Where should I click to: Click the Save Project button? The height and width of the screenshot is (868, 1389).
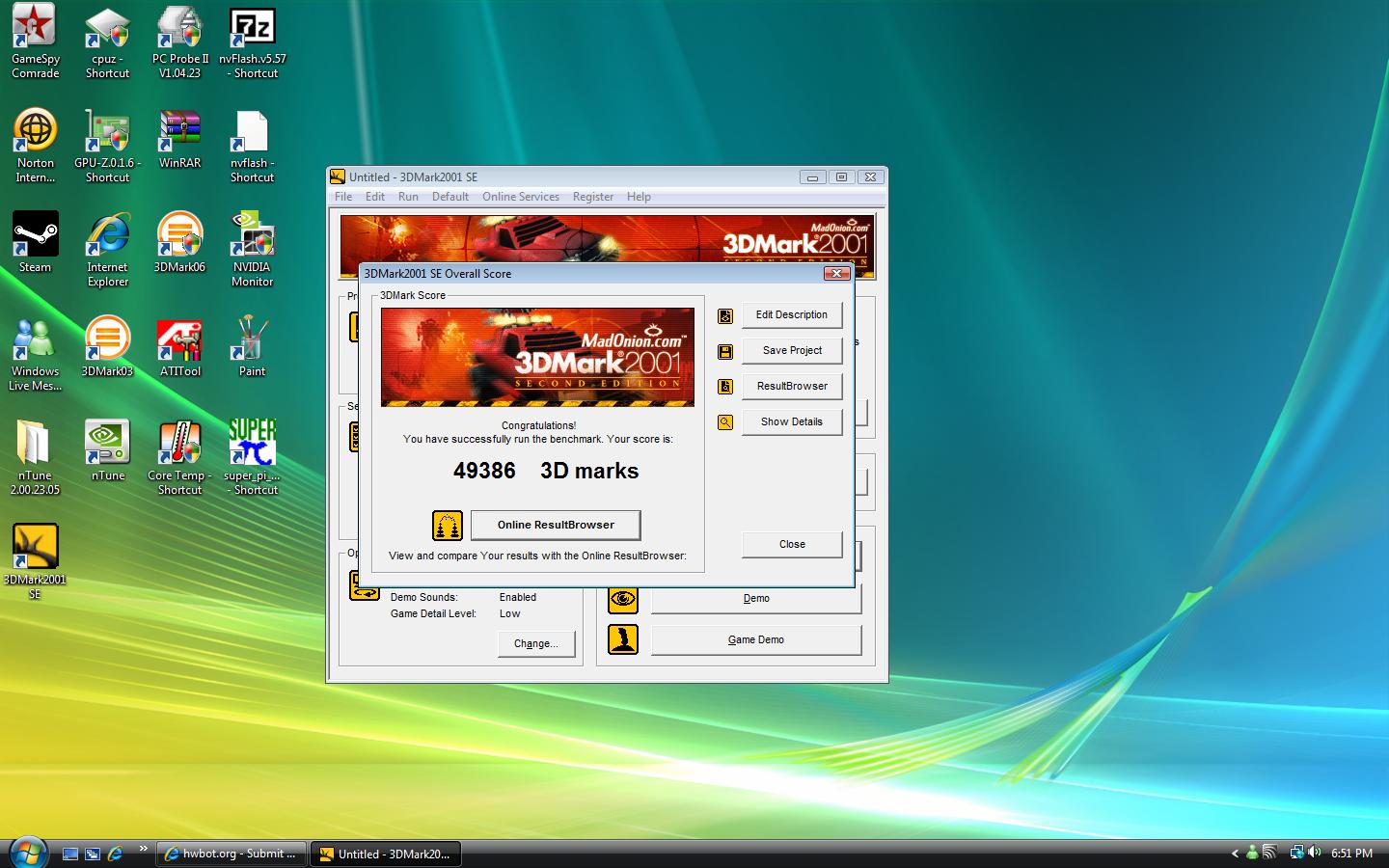click(x=792, y=351)
